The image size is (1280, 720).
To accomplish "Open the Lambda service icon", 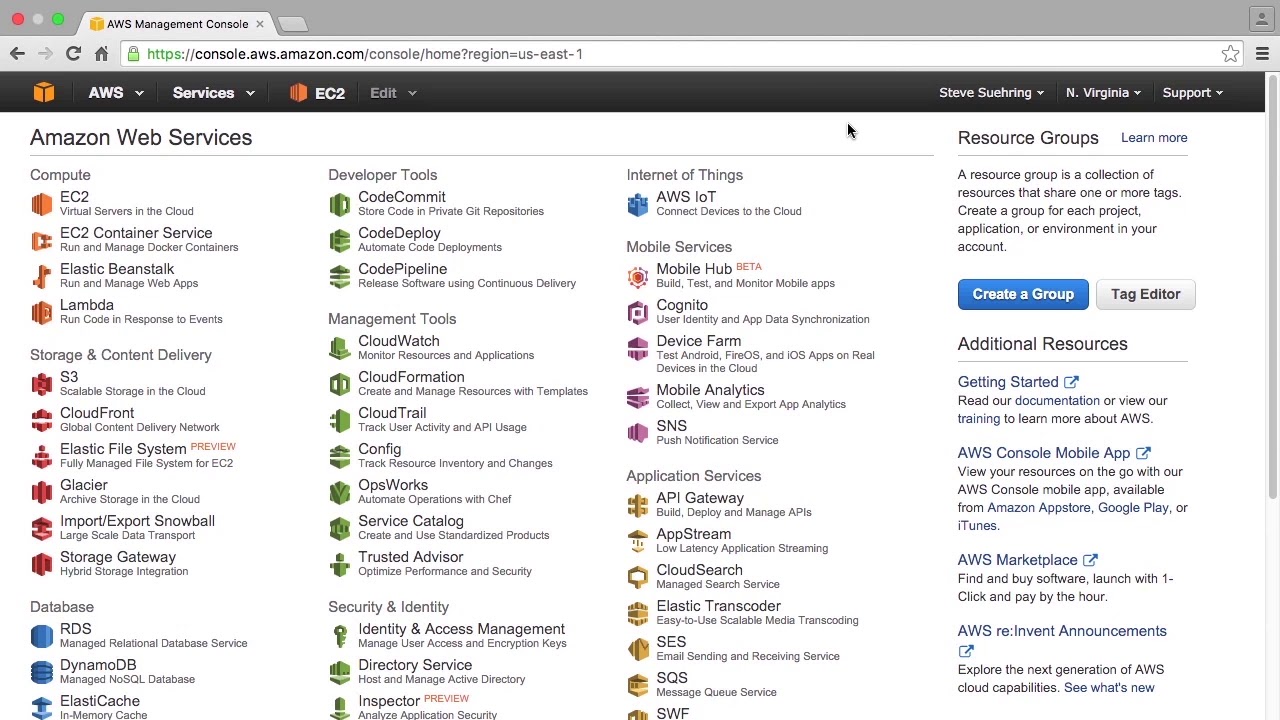I will point(41,312).
